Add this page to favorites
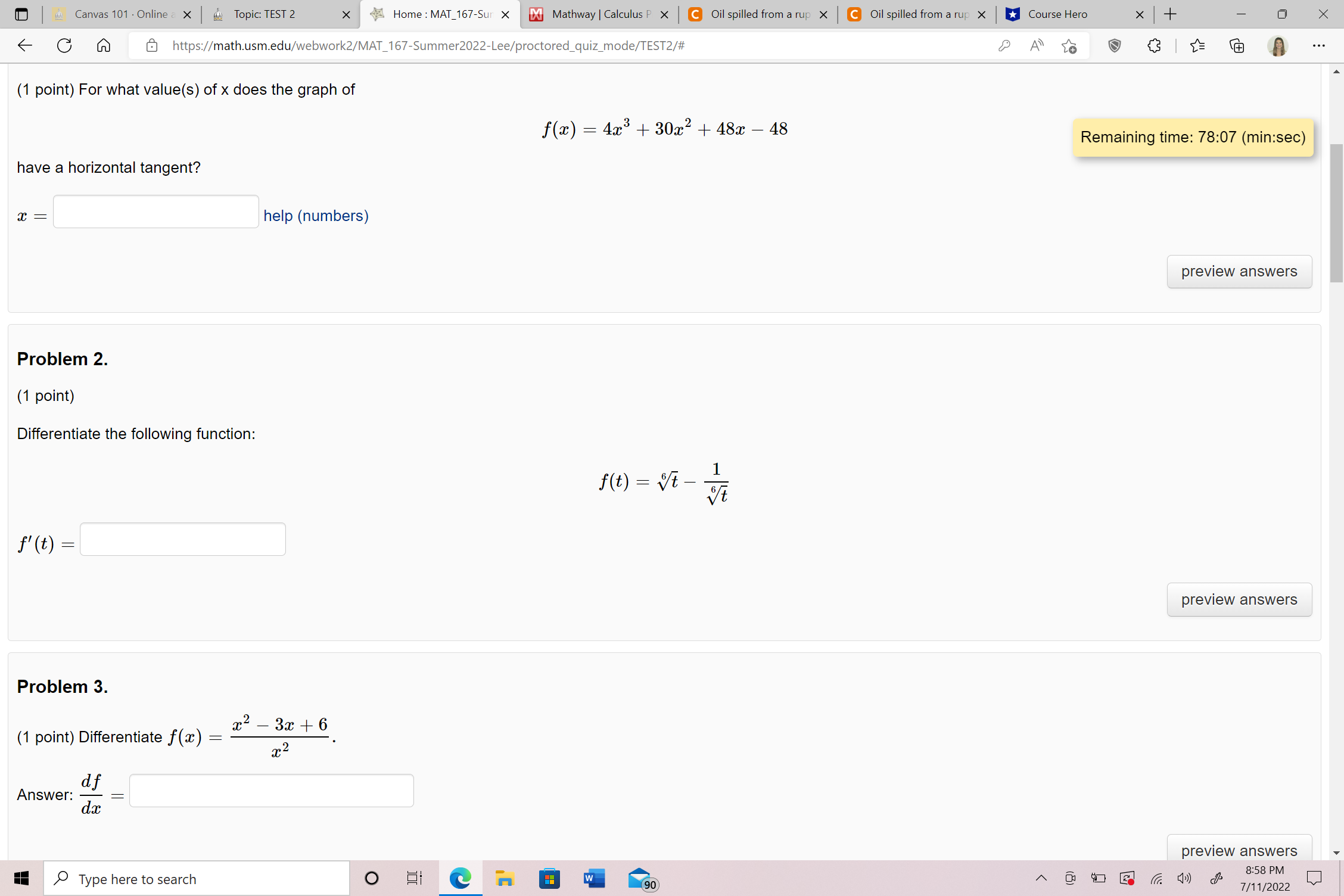This screenshot has width=1344, height=896. click(x=1069, y=45)
